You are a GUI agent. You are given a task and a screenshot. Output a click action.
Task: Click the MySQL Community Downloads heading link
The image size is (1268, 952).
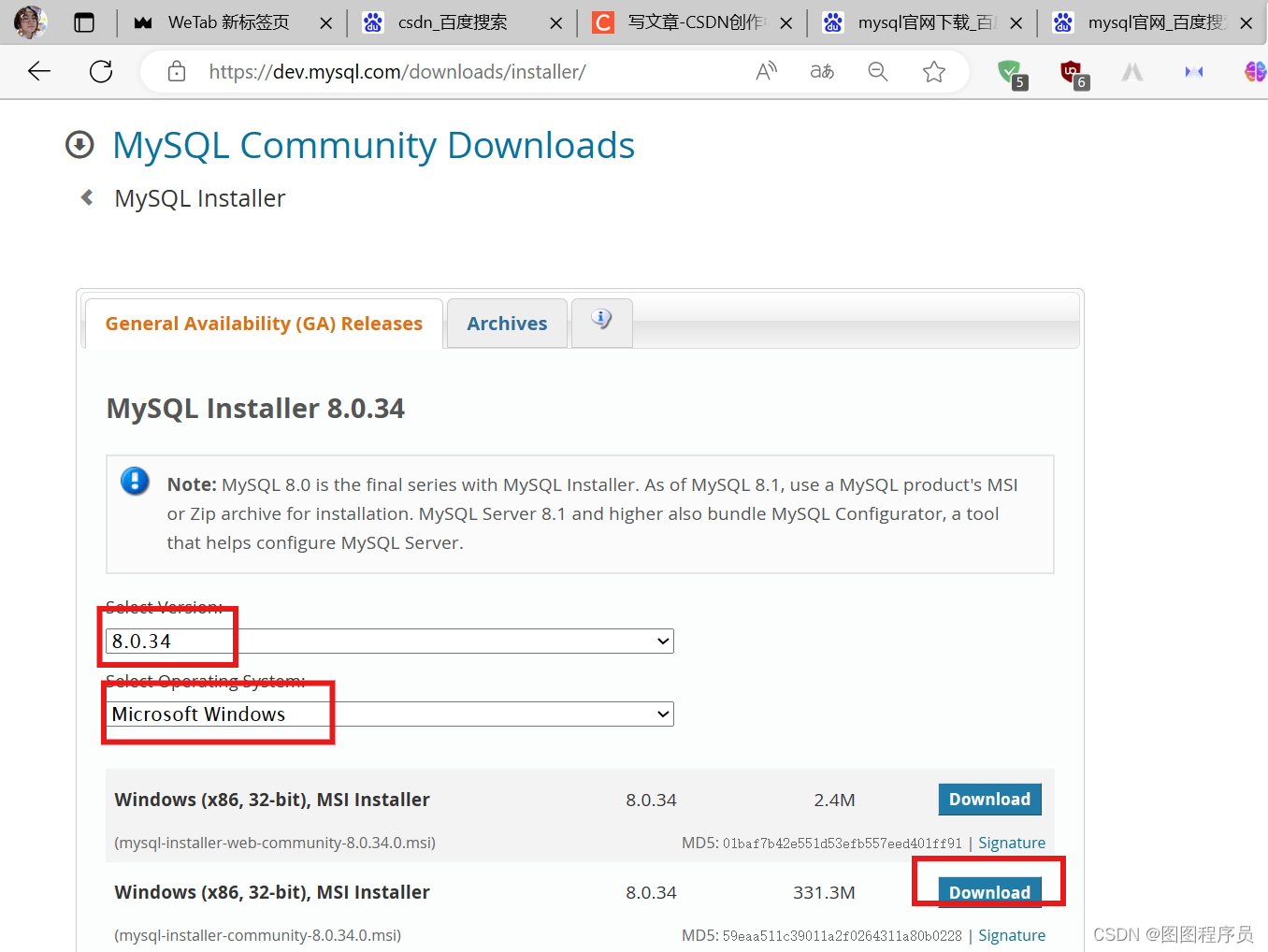(x=373, y=146)
